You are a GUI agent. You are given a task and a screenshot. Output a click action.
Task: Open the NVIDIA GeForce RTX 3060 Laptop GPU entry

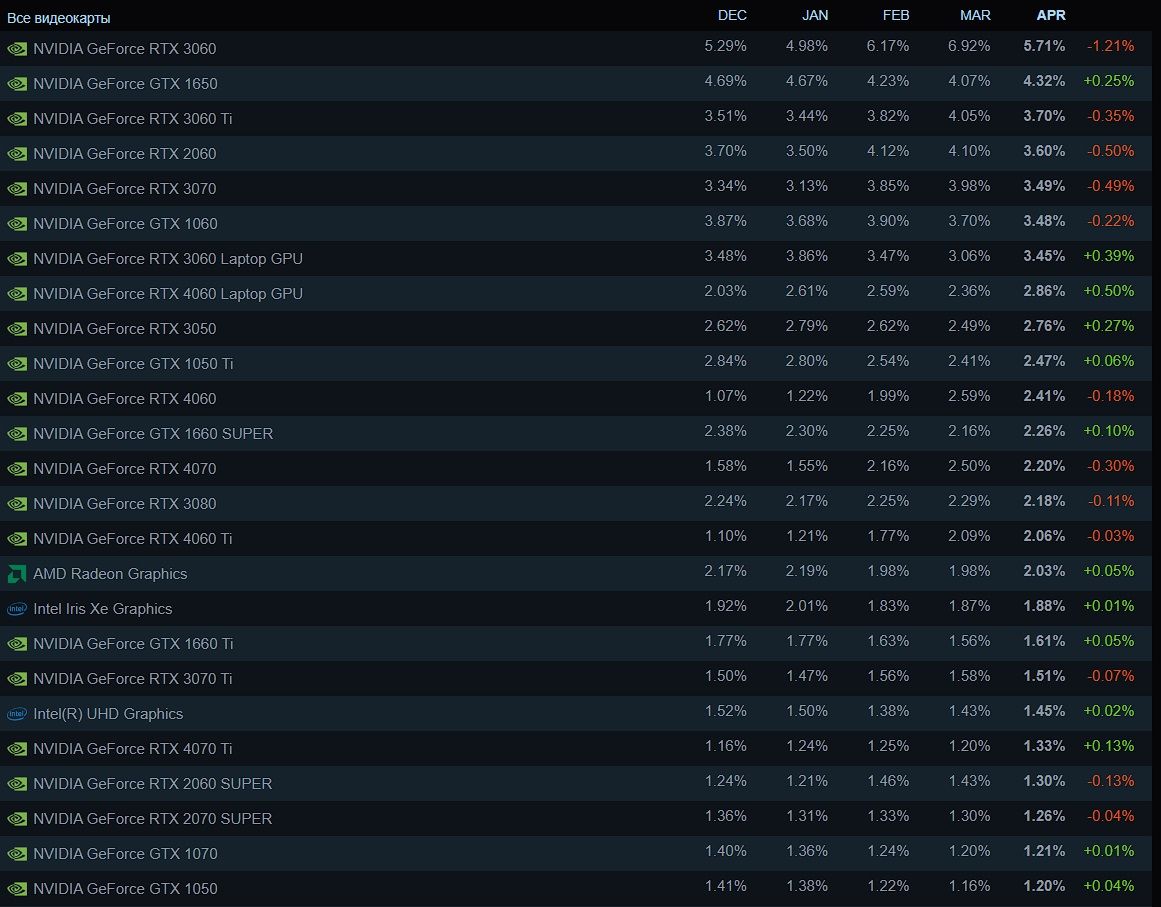point(167,259)
